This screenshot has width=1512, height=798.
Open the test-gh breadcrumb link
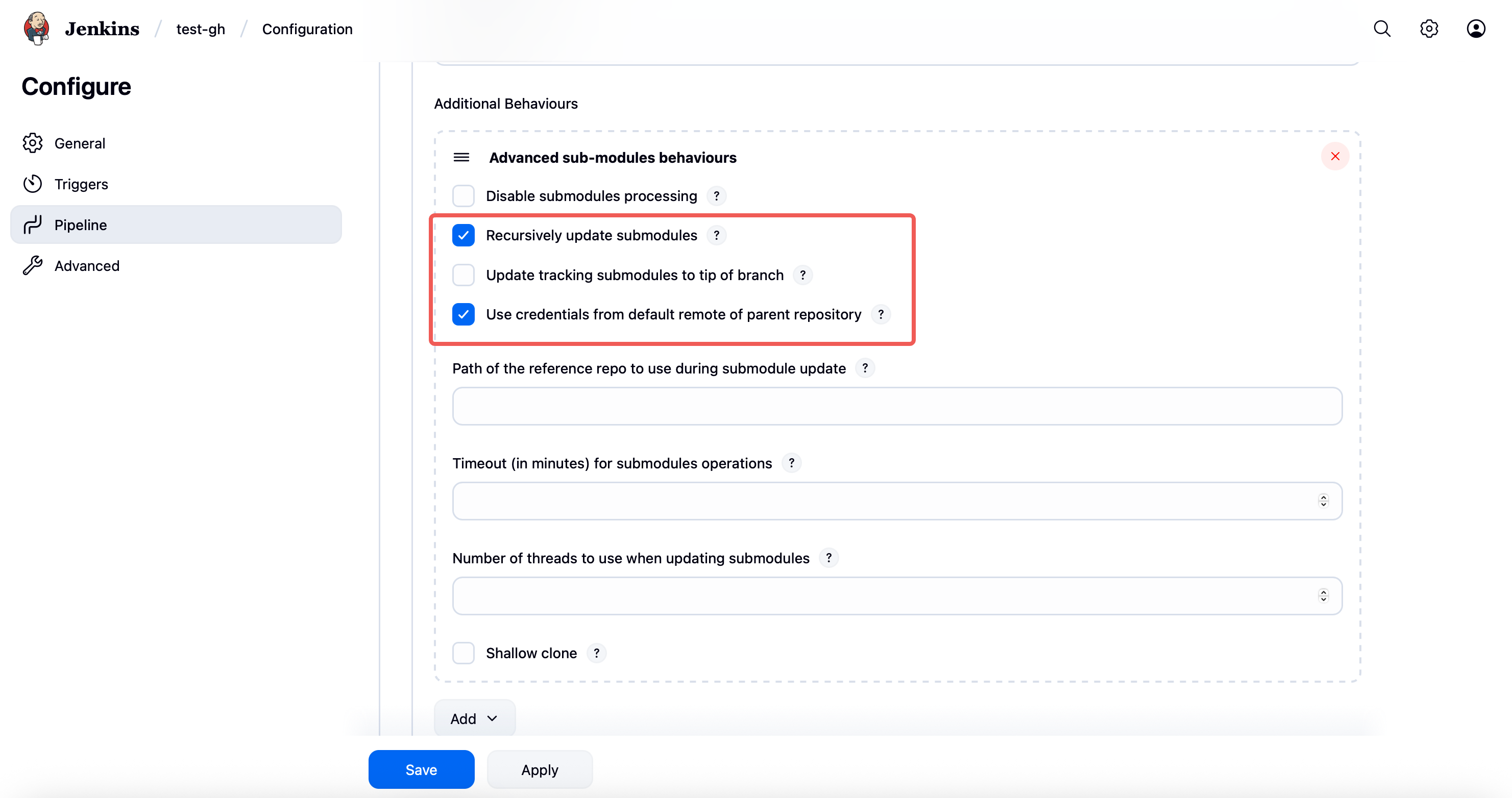click(201, 29)
